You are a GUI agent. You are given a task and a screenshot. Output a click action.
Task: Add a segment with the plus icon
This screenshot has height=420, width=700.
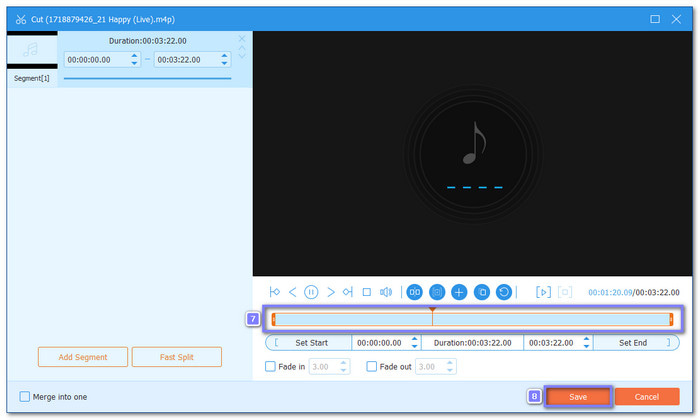click(459, 292)
